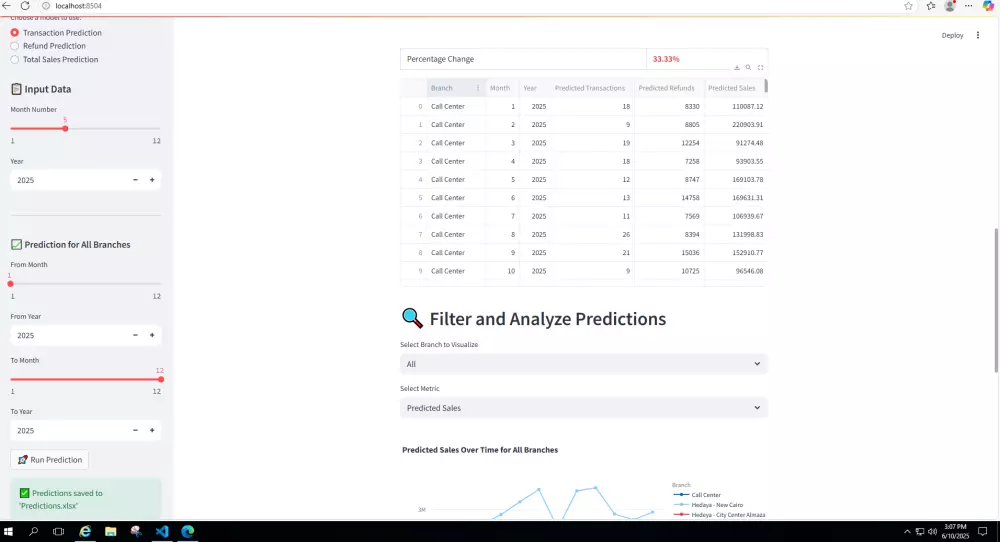The image size is (1000, 542).
Task: Click the browser back arrow
Action: pyautogui.click(x=6, y=6)
